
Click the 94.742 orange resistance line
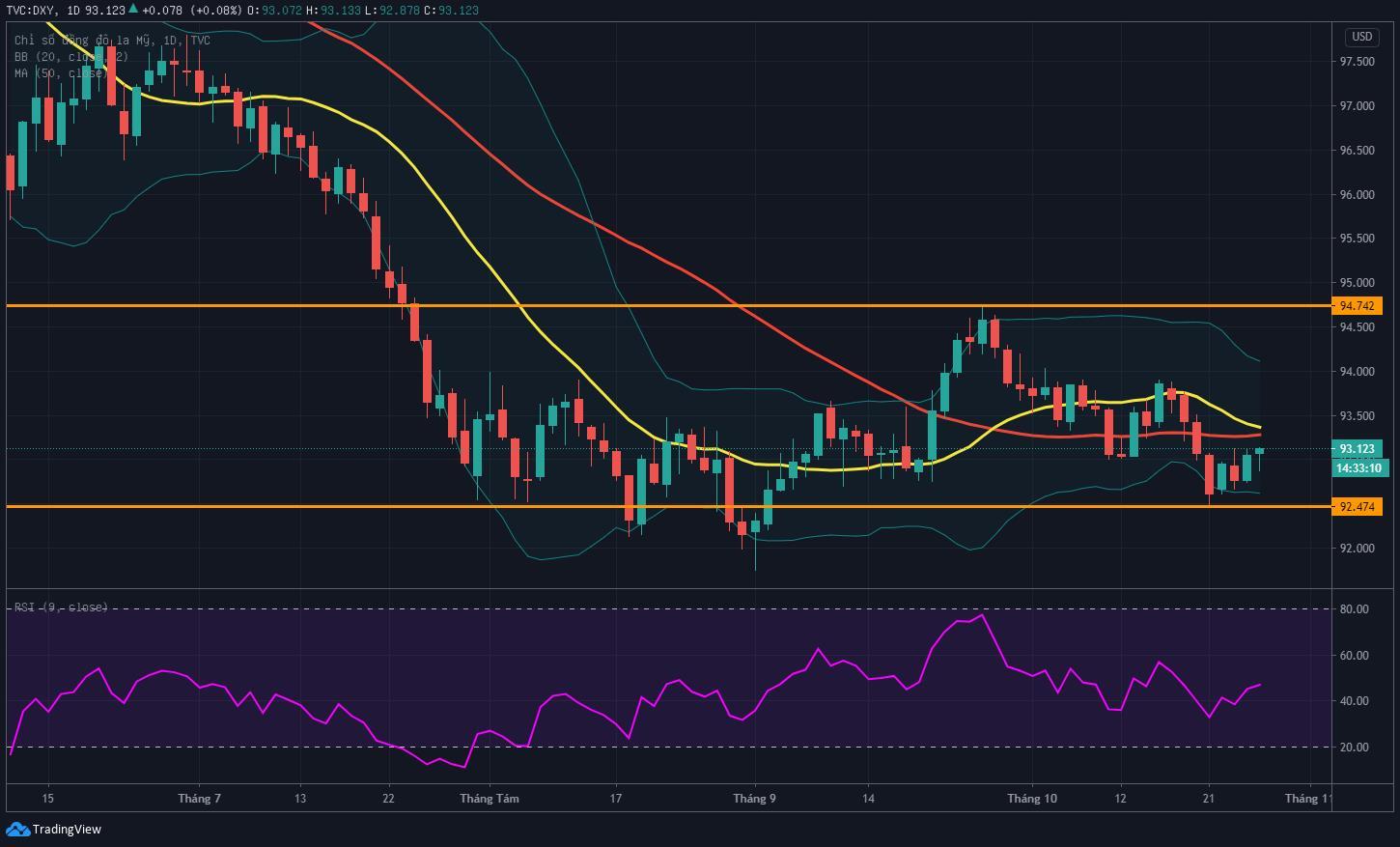pos(668,306)
